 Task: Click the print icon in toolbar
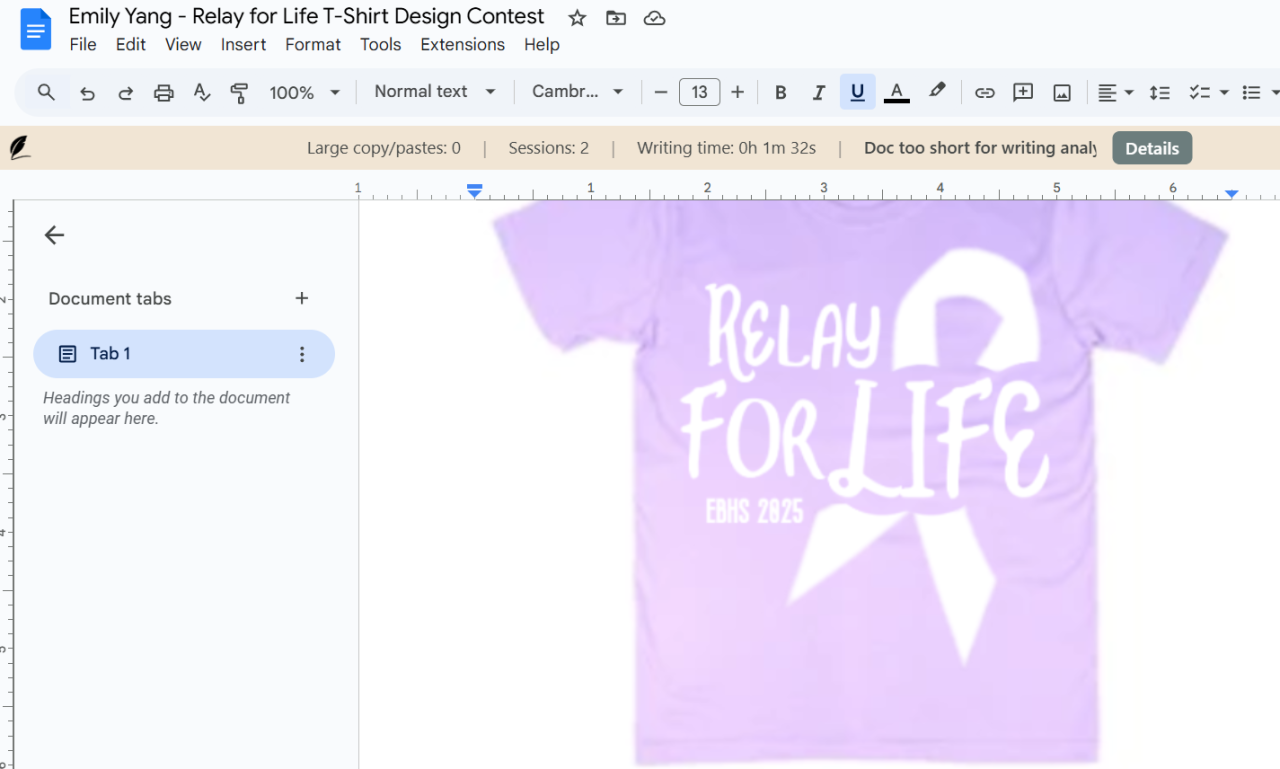pyautogui.click(x=164, y=93)
